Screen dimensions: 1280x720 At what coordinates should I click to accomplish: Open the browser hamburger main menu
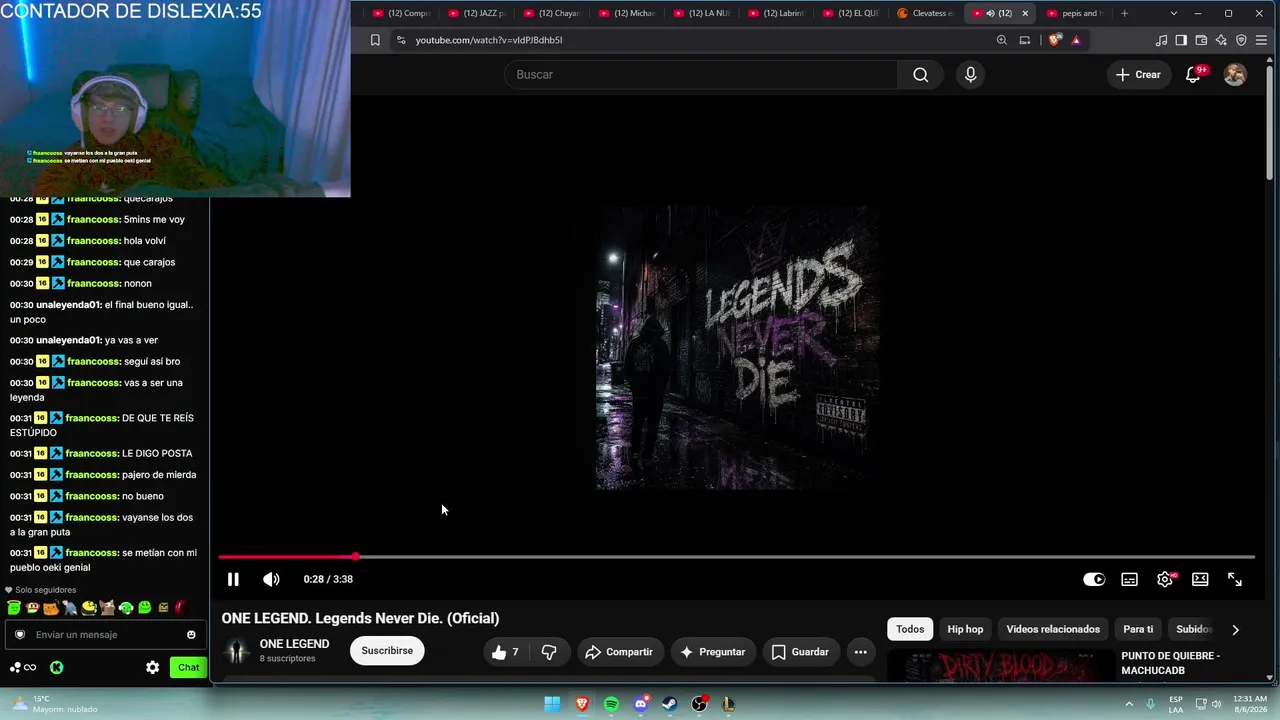tap(1261, 40)
